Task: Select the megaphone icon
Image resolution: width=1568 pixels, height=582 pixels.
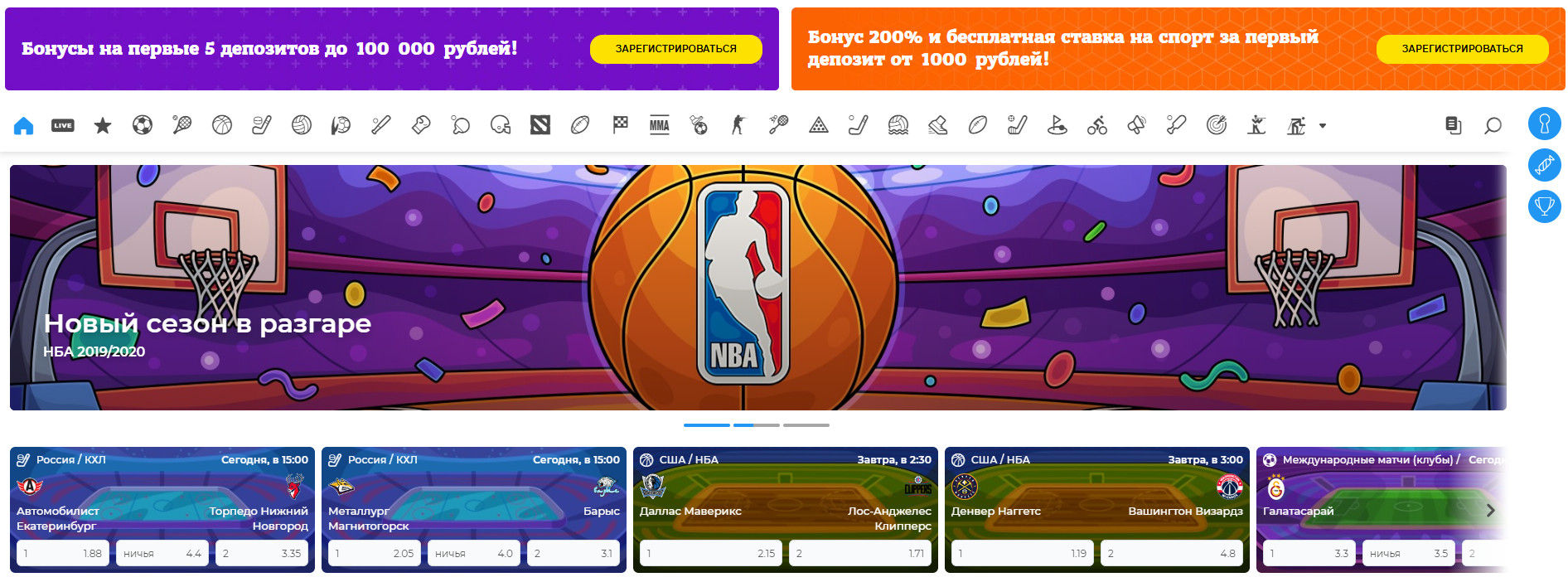Action: click(x=1137, y=125)
